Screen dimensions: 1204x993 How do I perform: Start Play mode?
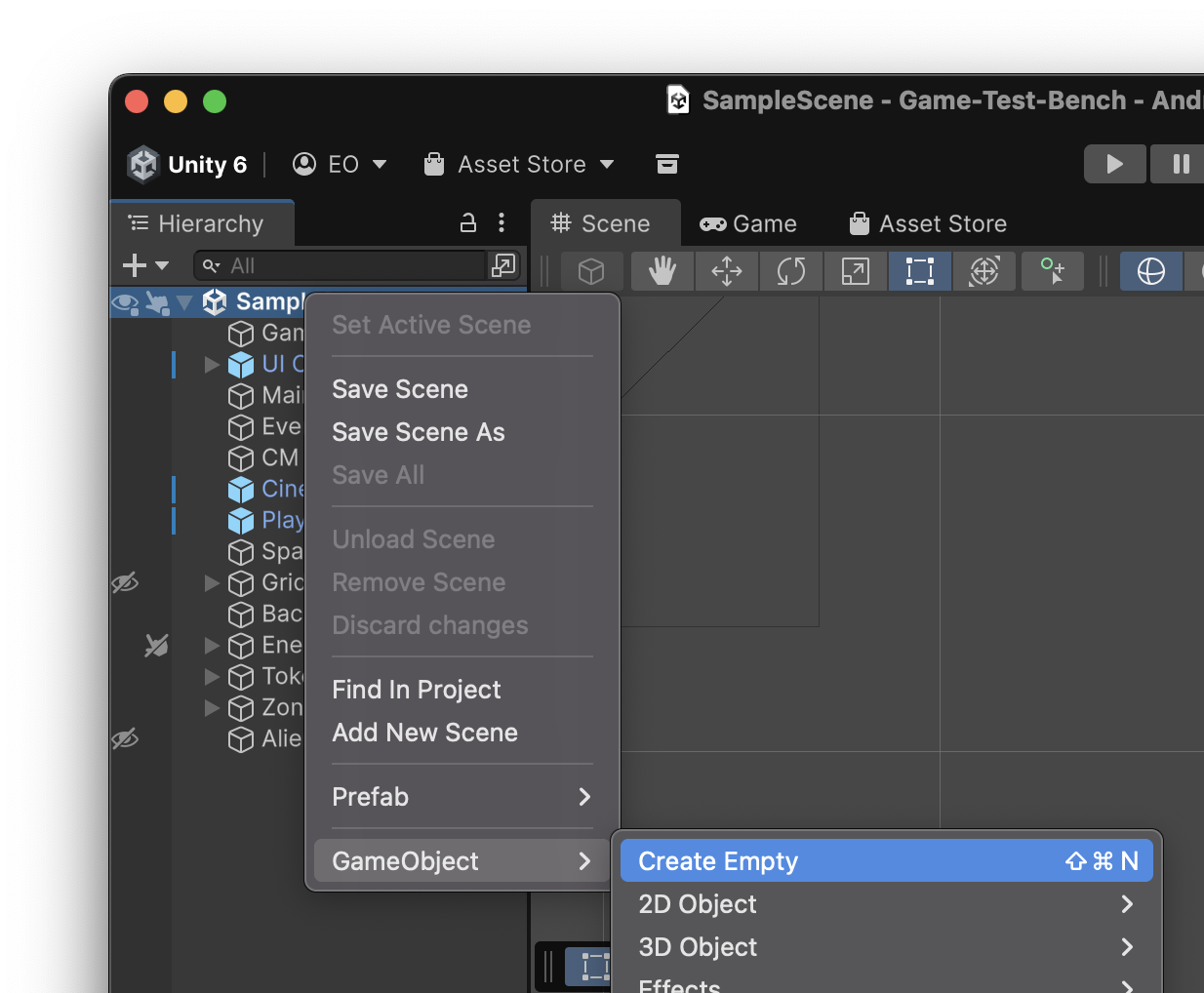click(1115, 164)
